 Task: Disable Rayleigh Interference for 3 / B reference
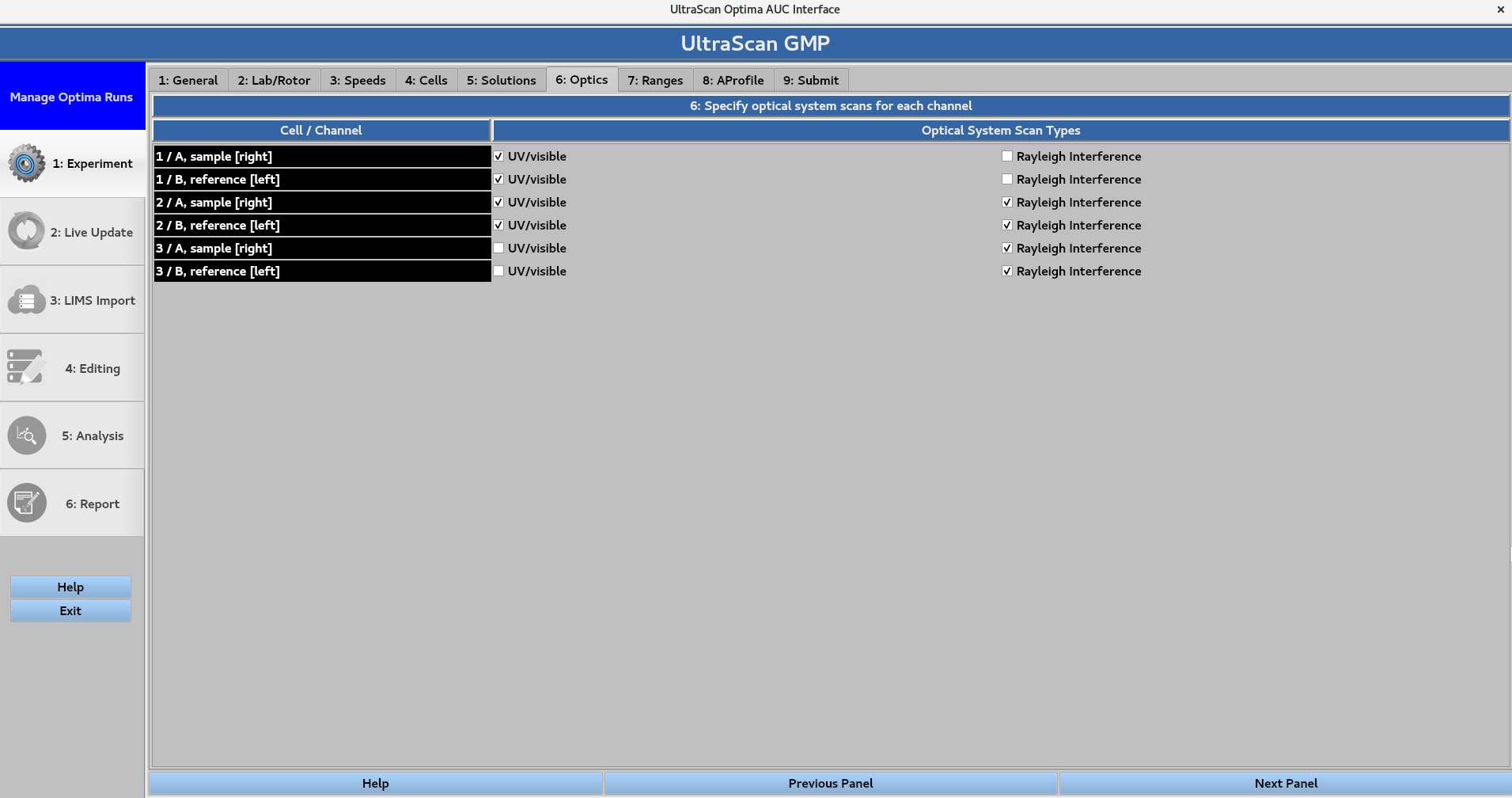(1006, 271)
